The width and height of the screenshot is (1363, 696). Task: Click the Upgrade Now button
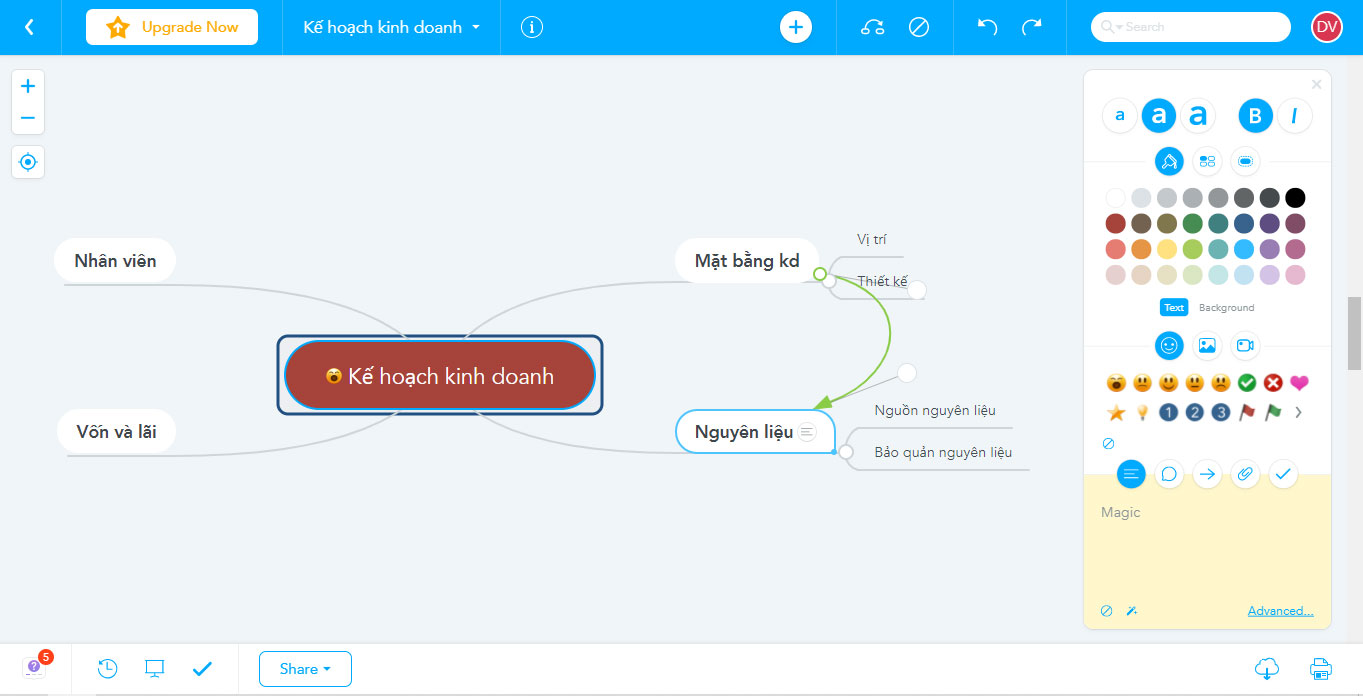[172, 27]
